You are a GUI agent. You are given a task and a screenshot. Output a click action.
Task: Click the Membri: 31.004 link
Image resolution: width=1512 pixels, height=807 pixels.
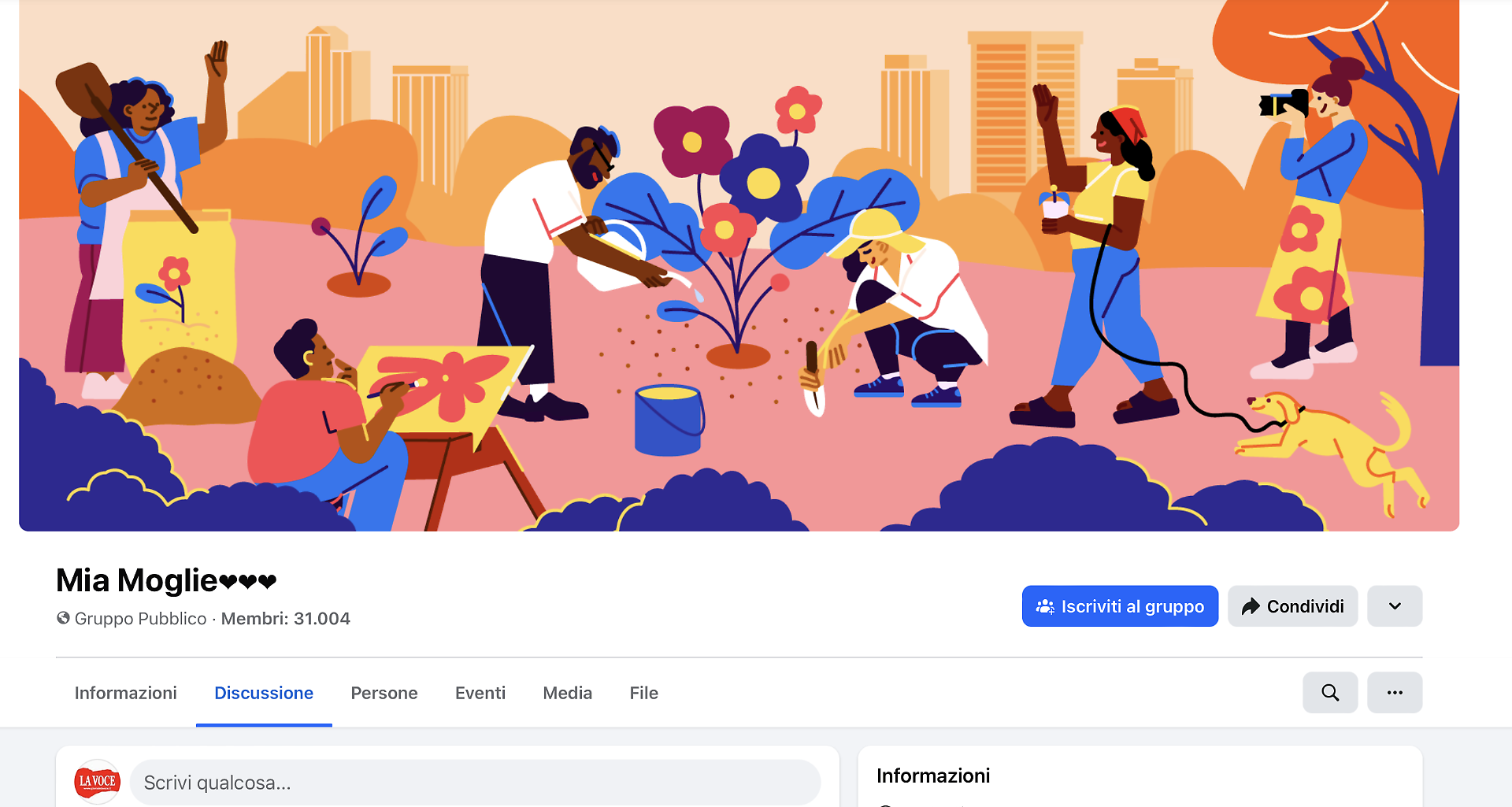[285, 619]
